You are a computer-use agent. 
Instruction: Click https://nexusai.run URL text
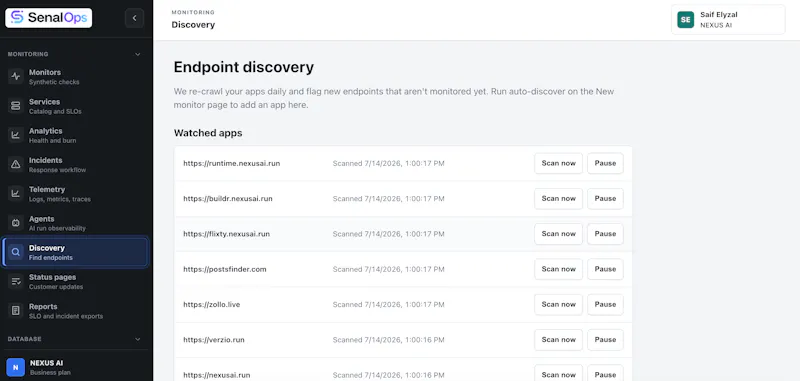(217, 375)
